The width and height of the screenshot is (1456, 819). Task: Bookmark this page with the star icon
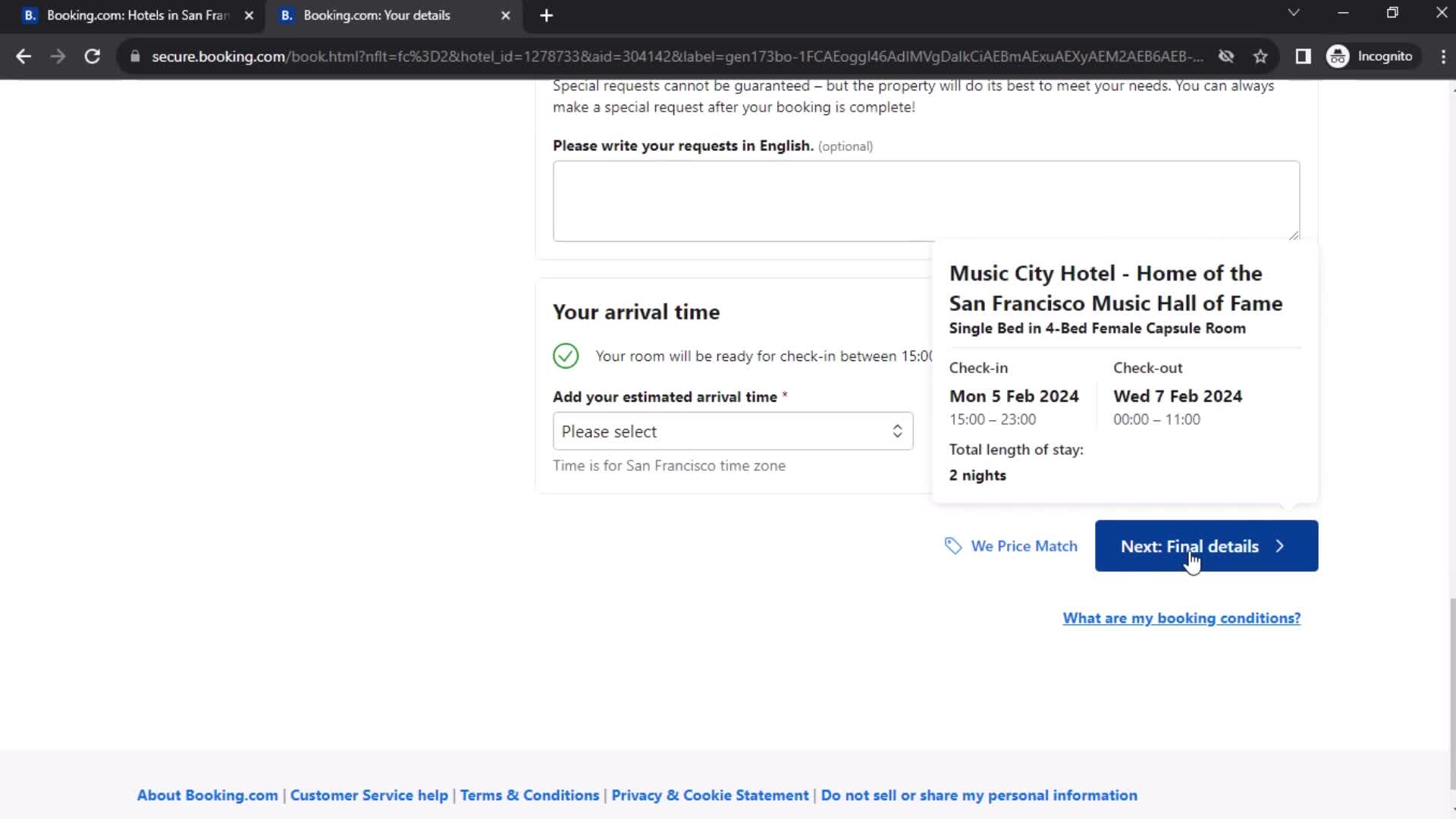(1260, 56)
